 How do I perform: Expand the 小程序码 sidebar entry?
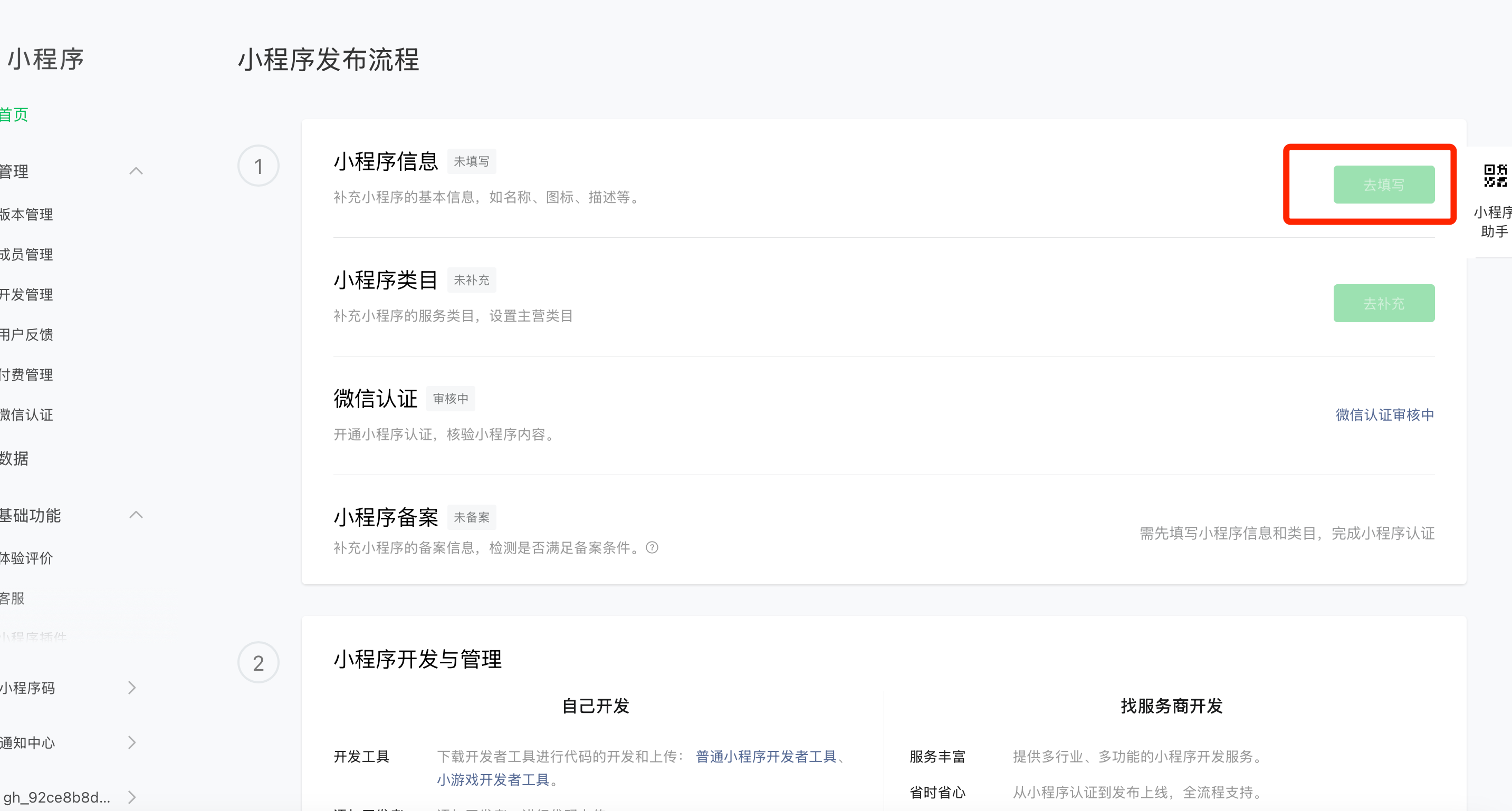click(132, 688)
